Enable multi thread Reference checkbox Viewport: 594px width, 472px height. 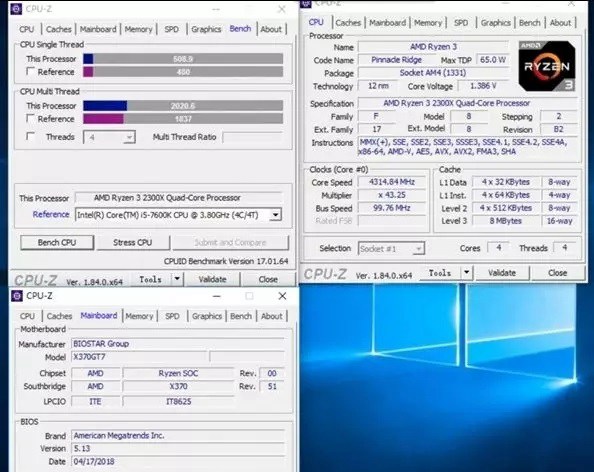click(30, 118)
